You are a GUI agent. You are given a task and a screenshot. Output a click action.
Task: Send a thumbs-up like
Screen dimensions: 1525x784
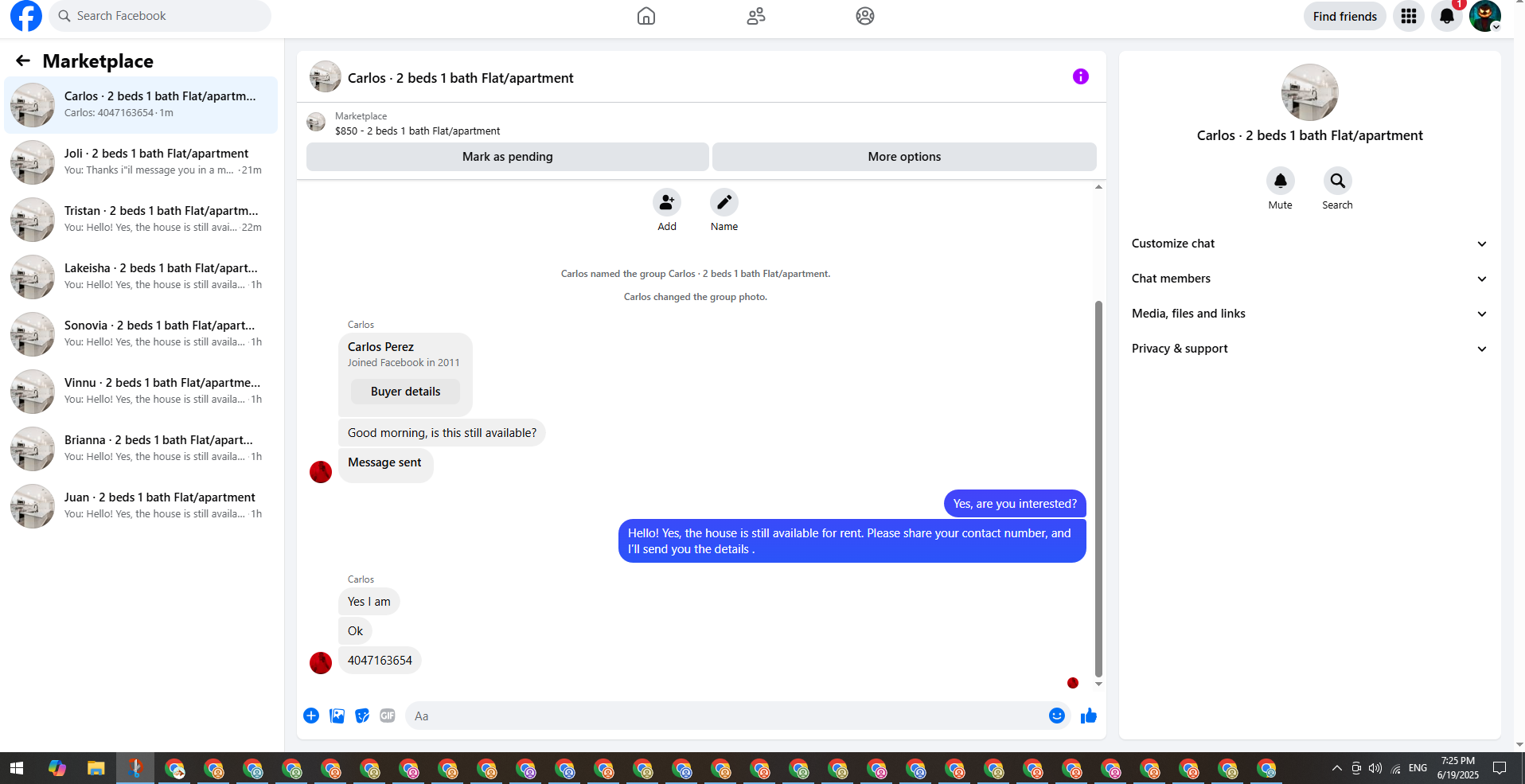click(1089, 716)
